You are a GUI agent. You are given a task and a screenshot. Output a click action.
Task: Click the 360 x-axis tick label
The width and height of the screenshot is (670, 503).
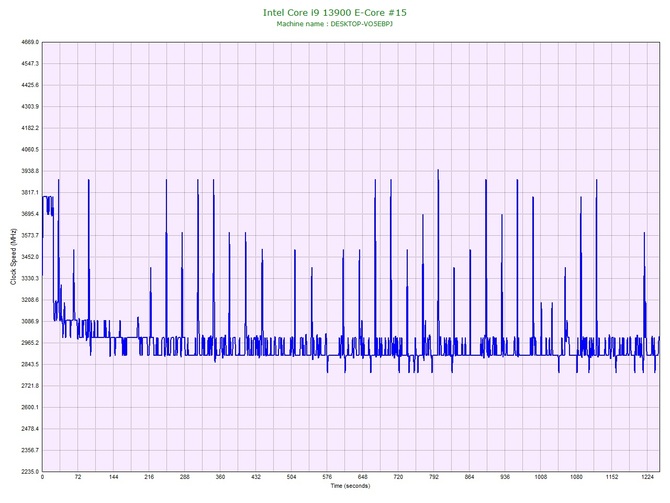point(220,477)
